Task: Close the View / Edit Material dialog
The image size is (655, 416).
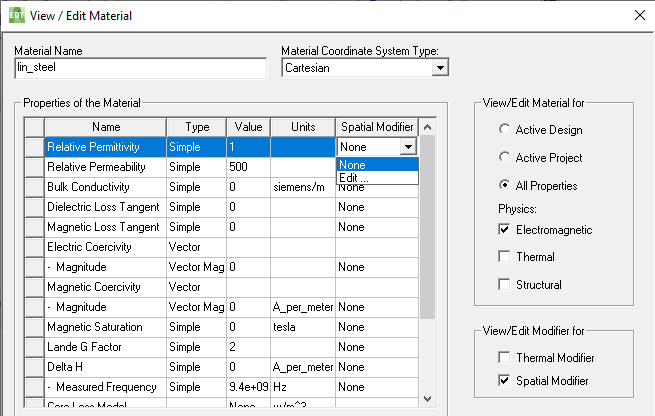Action: pos(641,16)
